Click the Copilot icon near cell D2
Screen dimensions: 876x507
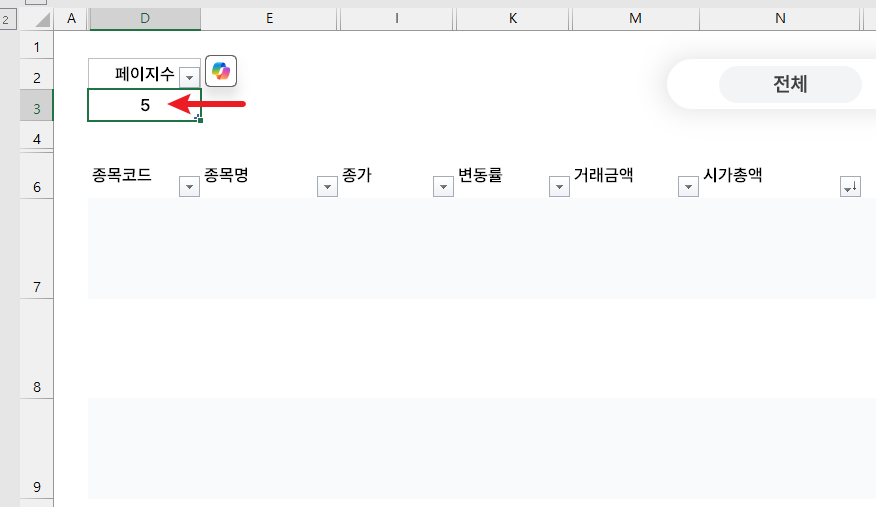pos(221,71)
